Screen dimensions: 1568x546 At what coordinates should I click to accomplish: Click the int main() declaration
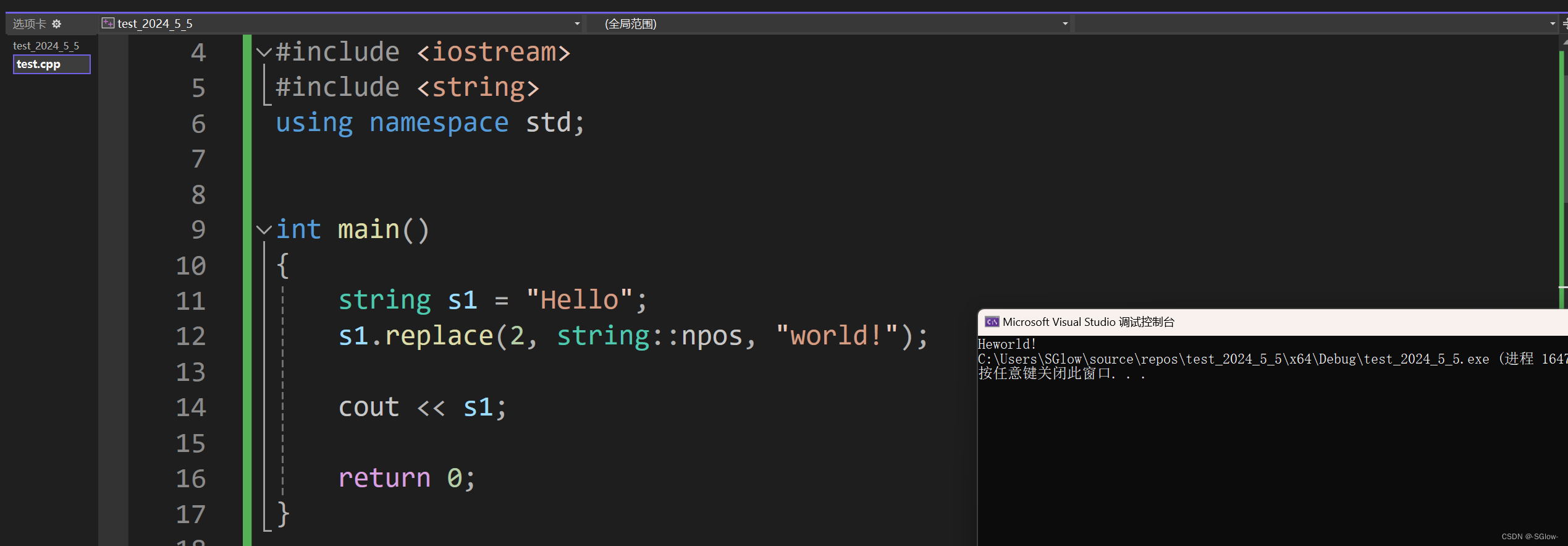coord(352,230)
